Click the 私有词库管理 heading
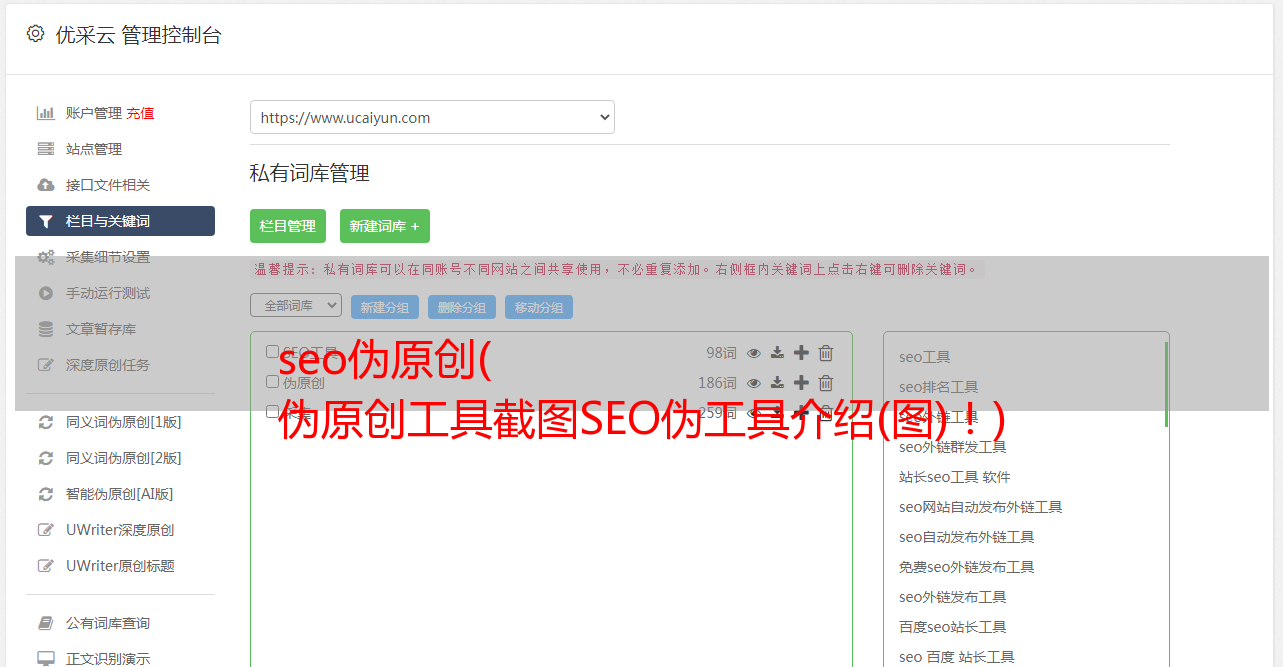The height and width of the screenshot is (667, 1283). pyautogui.click(x=310, y=174)
